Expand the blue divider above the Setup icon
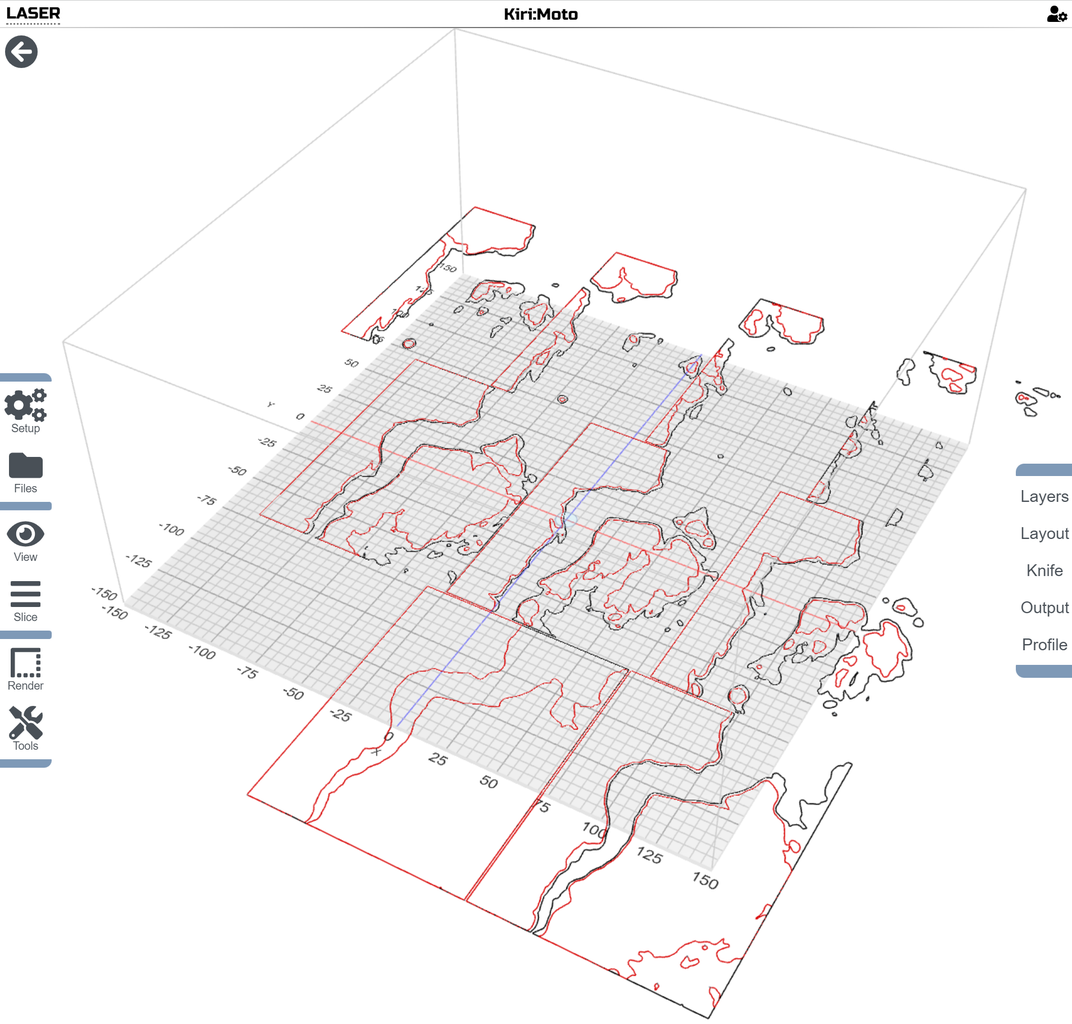Viewport: 1072px width, 1024px height. (x=26, y=377)
